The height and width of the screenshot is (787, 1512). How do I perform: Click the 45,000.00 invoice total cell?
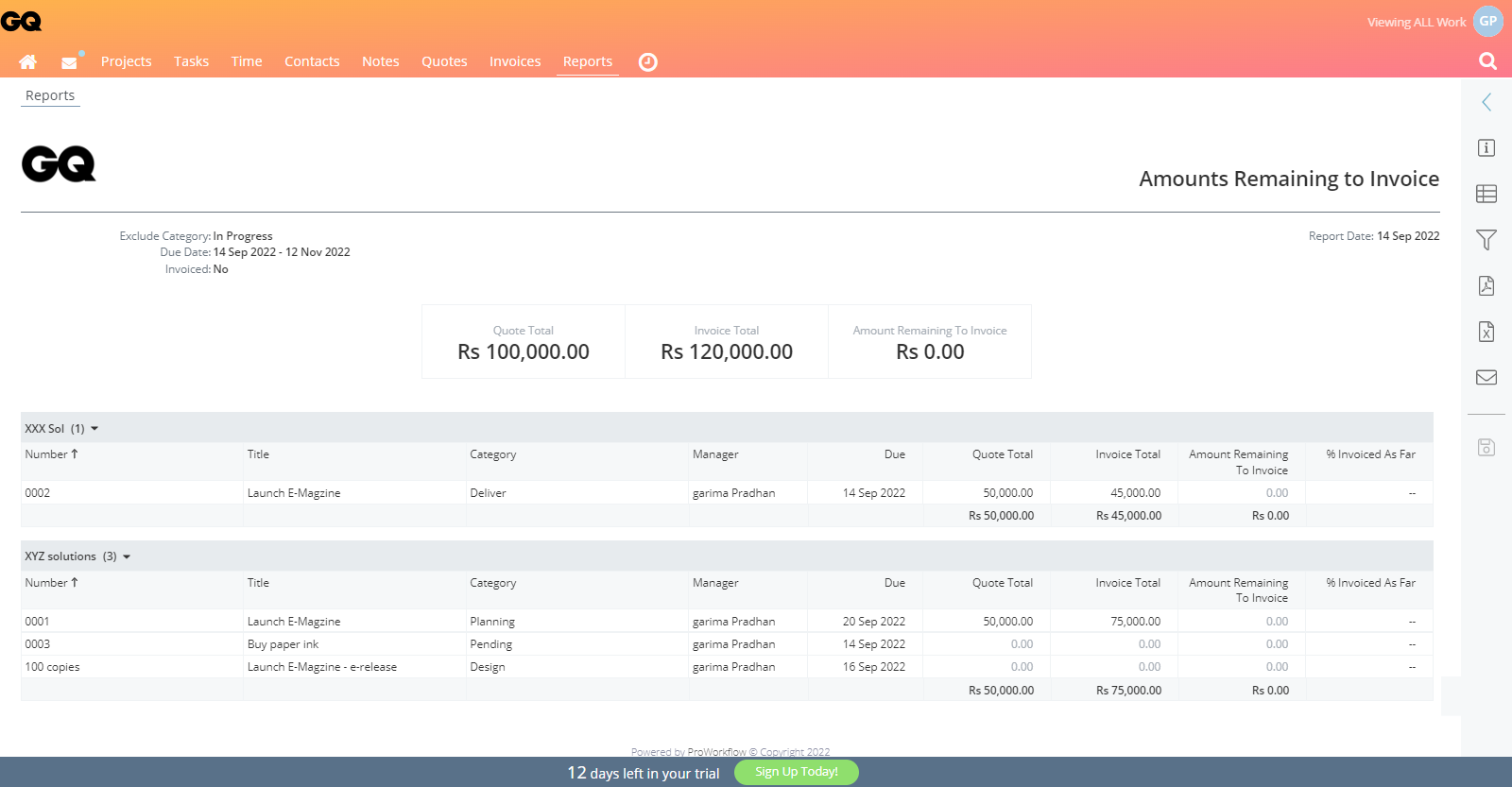pos(1136,493)
